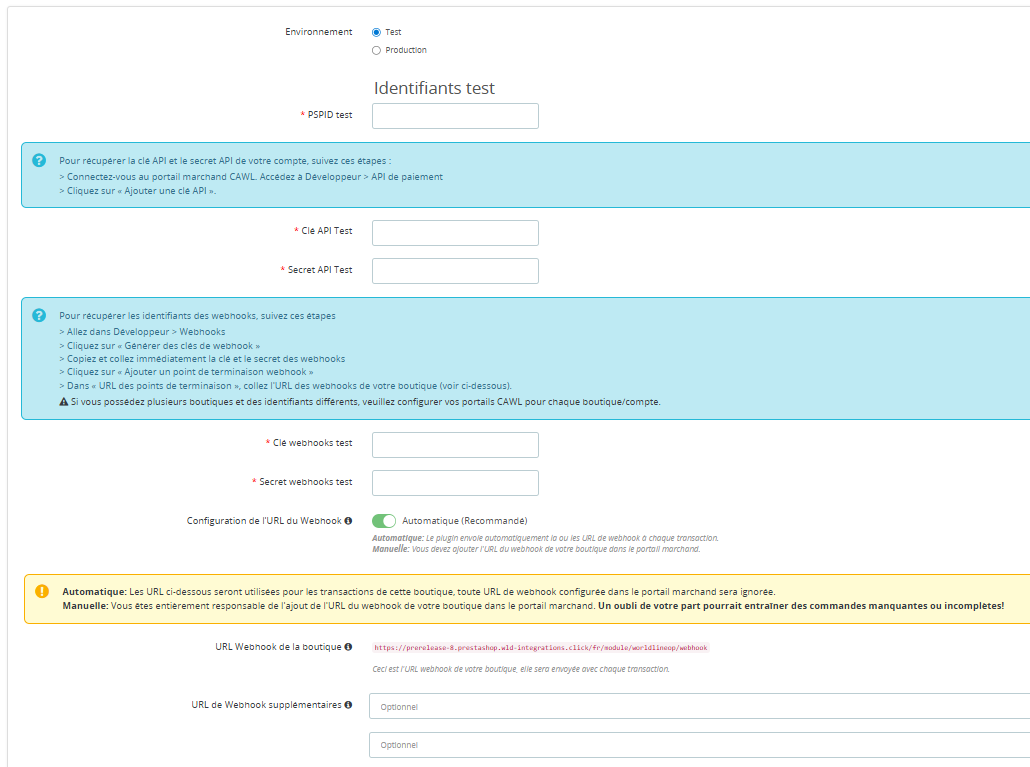The height and width of the screenshot is (767, 1030).
Task: Focus the PSPID test input field
Action: (455, 116)
